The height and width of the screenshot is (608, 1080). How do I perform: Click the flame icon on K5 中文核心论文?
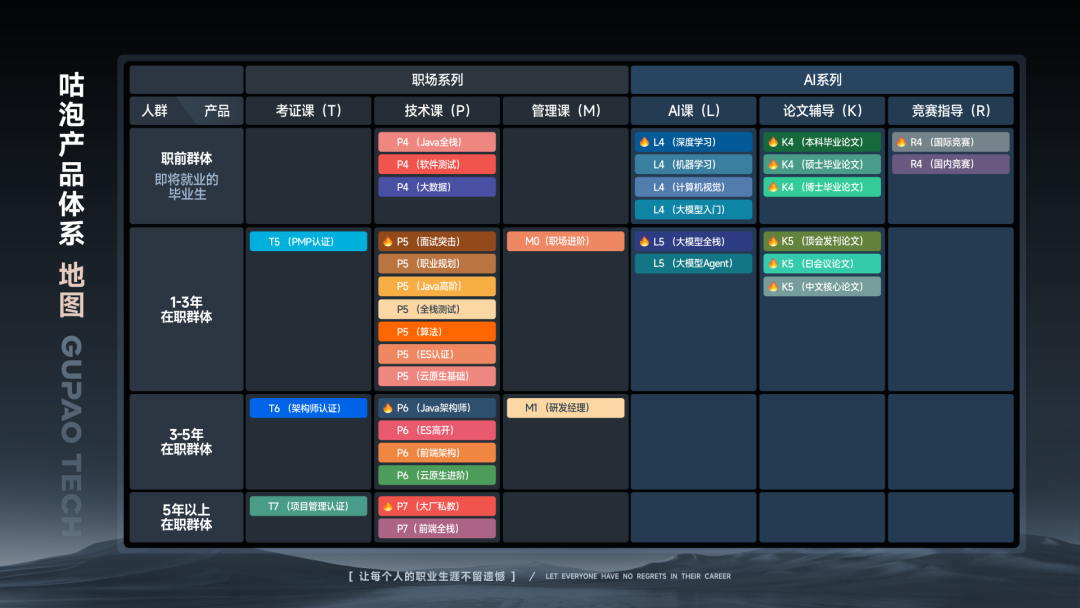click(x=773, y=286)
